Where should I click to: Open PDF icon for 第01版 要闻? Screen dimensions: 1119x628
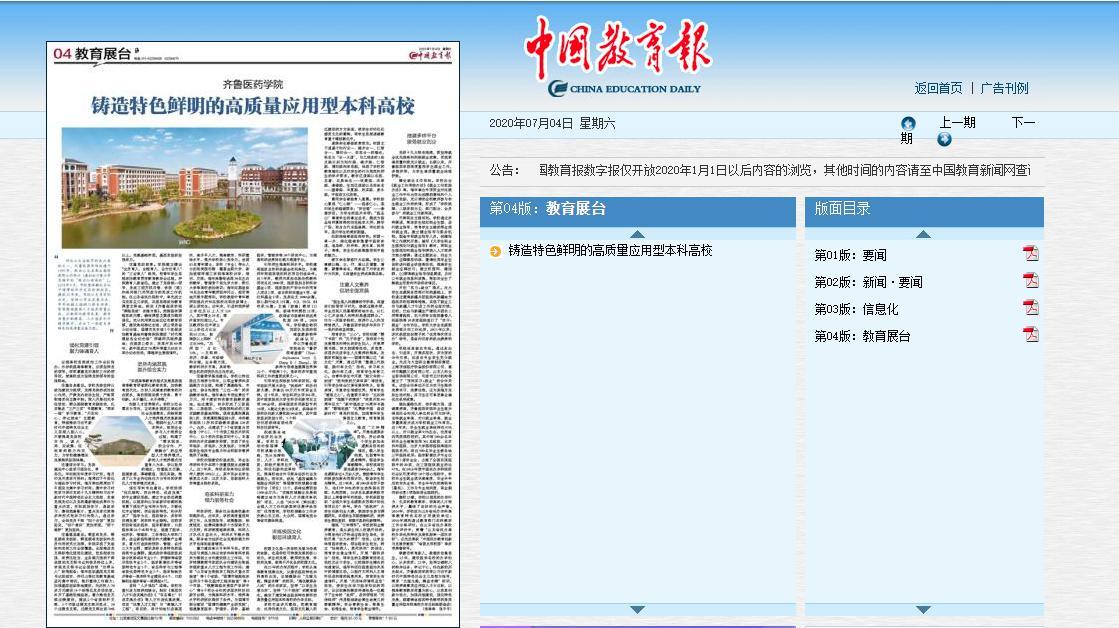(x=1030, y=254)
